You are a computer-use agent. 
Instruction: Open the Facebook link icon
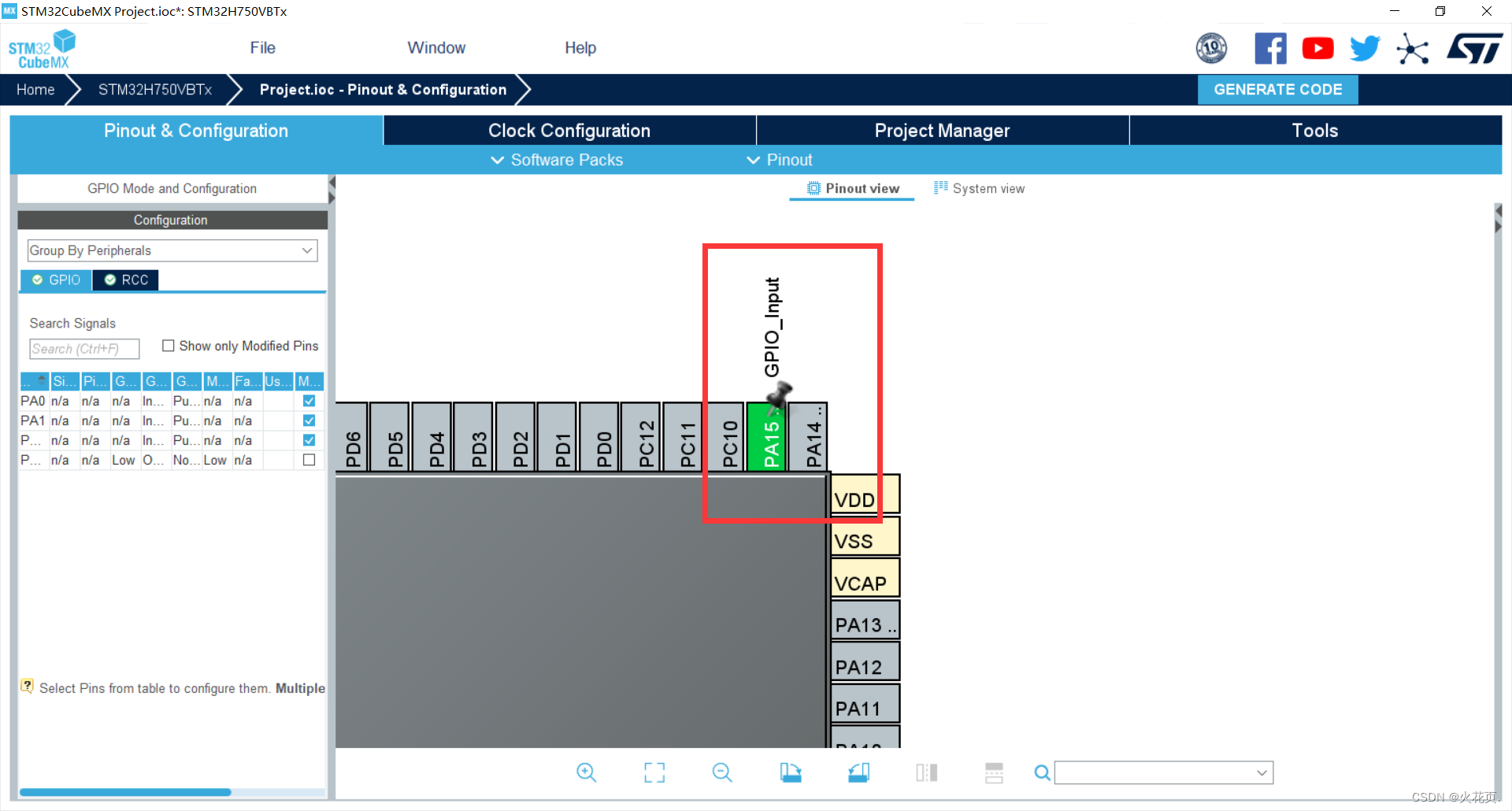tap(1270, 49)
